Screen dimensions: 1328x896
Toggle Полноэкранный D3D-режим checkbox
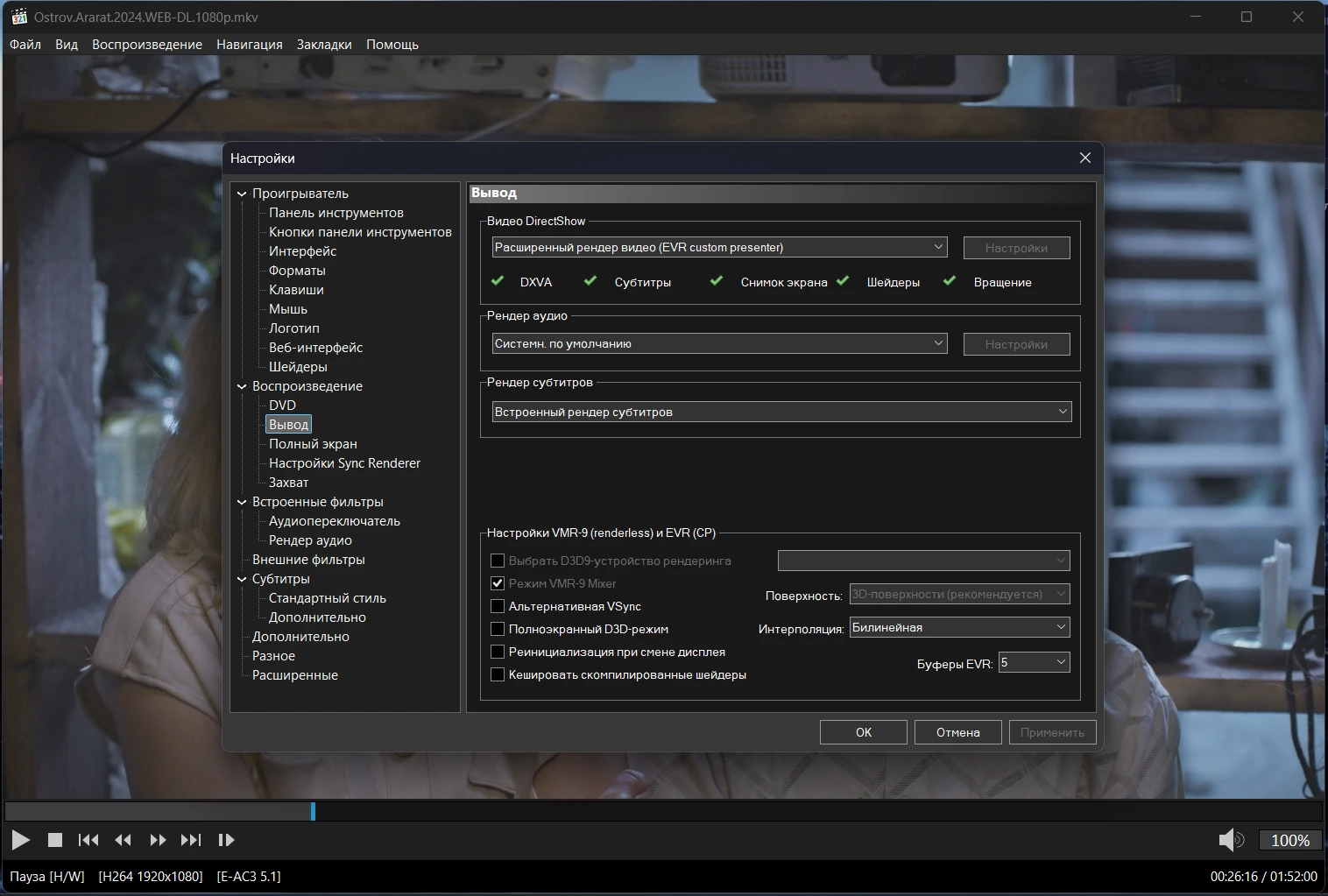pyautogui.click(x=498, y=629)
